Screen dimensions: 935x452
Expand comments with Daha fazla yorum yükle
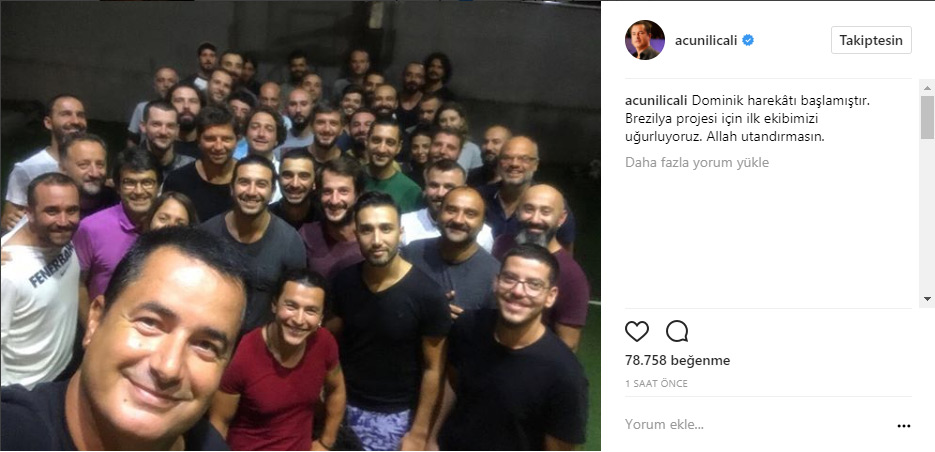pos(697,162)
